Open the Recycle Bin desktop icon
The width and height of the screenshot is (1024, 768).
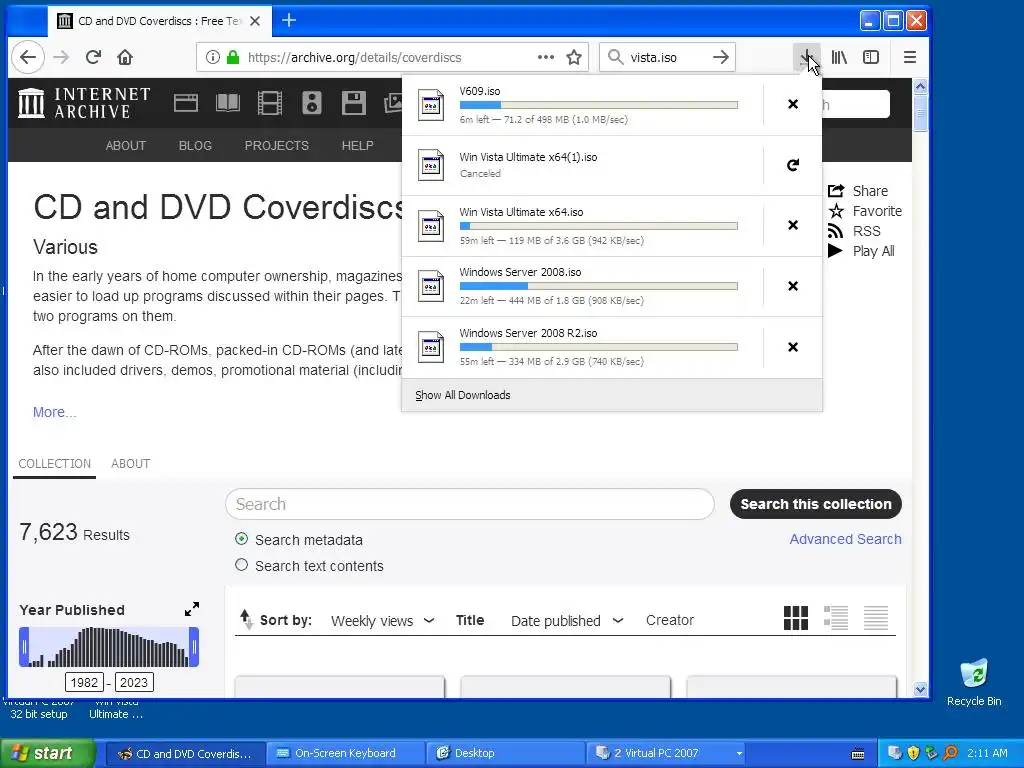click(974, 682)
